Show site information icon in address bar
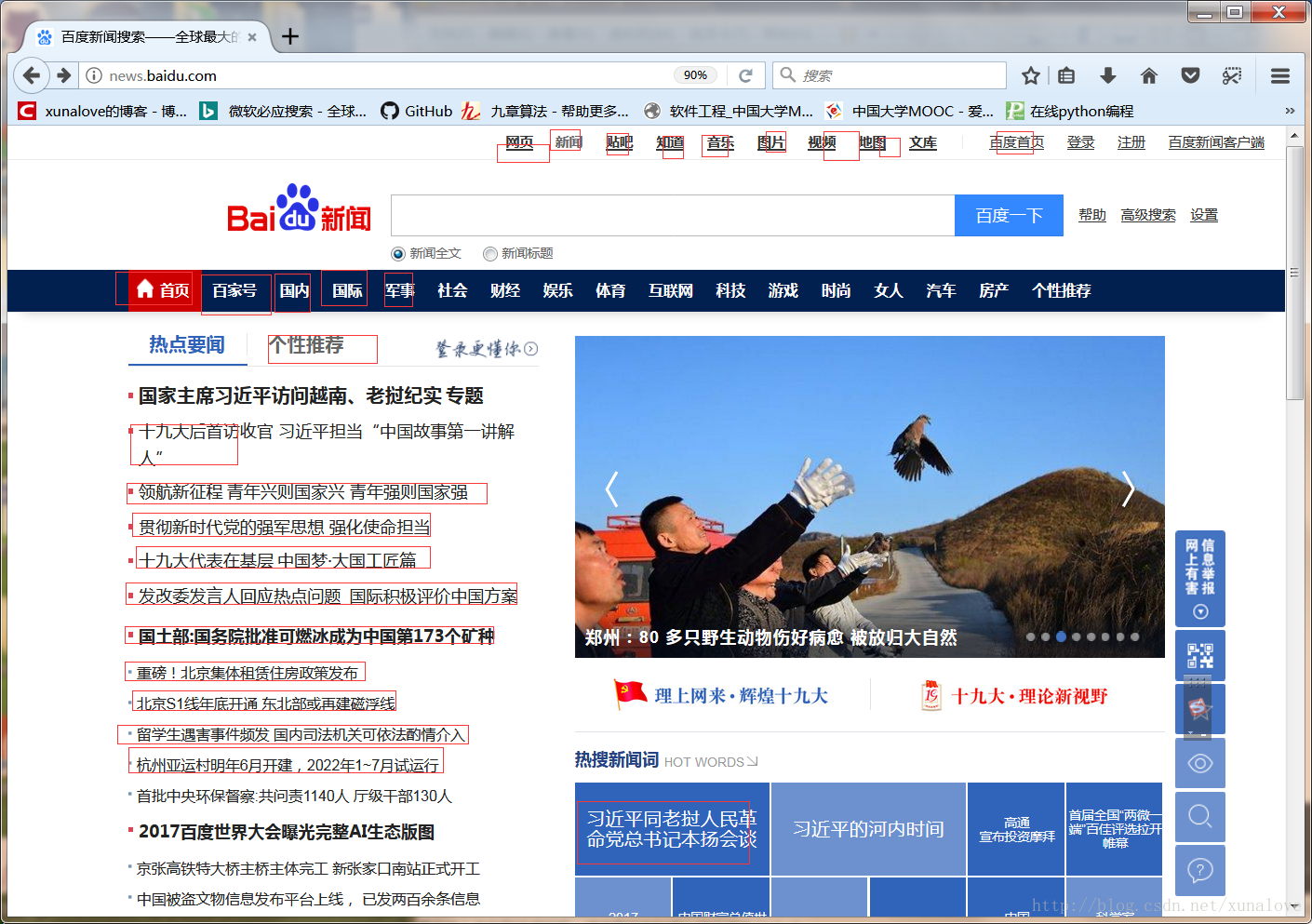The image size is (1312, 924). click(94, 75)
